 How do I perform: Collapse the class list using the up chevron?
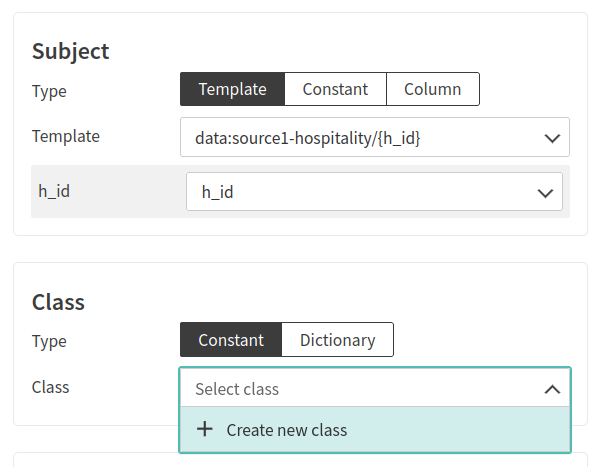pyautogui.click(x=552, y=389)
